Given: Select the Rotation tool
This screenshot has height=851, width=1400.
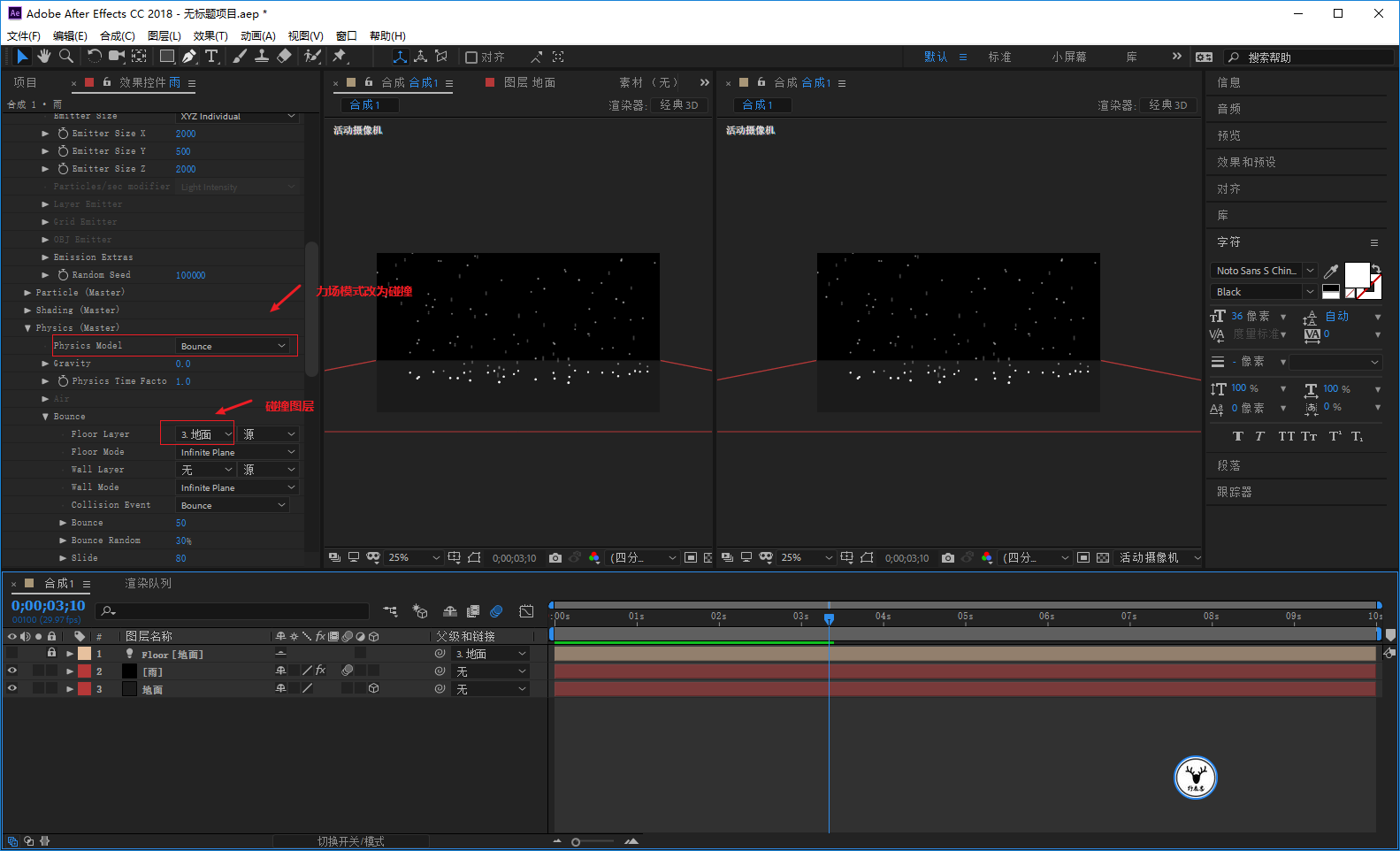Looking at the screenshot, I should [x=94, y=57].
